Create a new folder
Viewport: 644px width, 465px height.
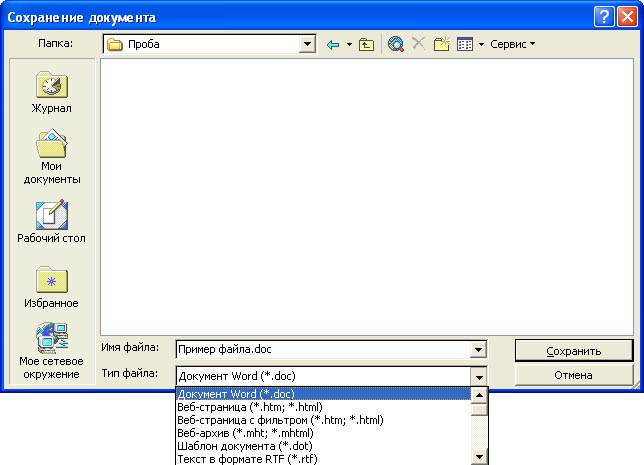[441, 44]
